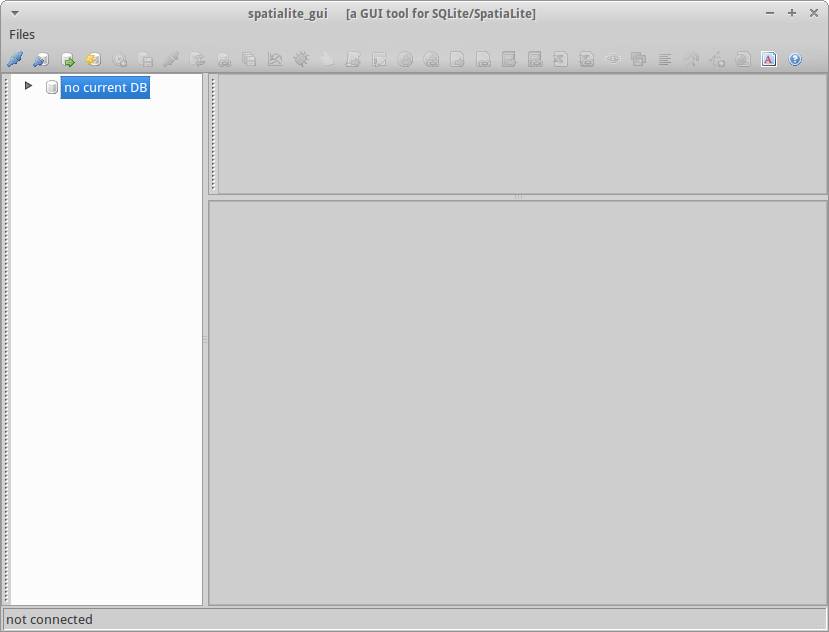This screenshot has width=829, height=632.
Task: Click the build network node-link icon
Action: pyautogui.click(x=613, y=59)
